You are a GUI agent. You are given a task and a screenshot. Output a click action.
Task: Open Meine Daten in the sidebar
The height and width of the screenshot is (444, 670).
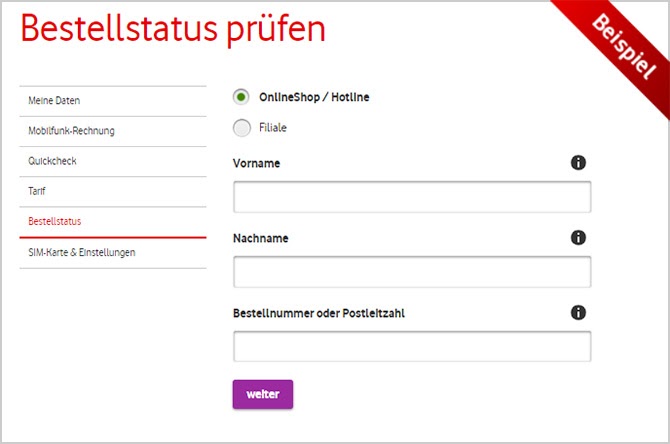113,101
